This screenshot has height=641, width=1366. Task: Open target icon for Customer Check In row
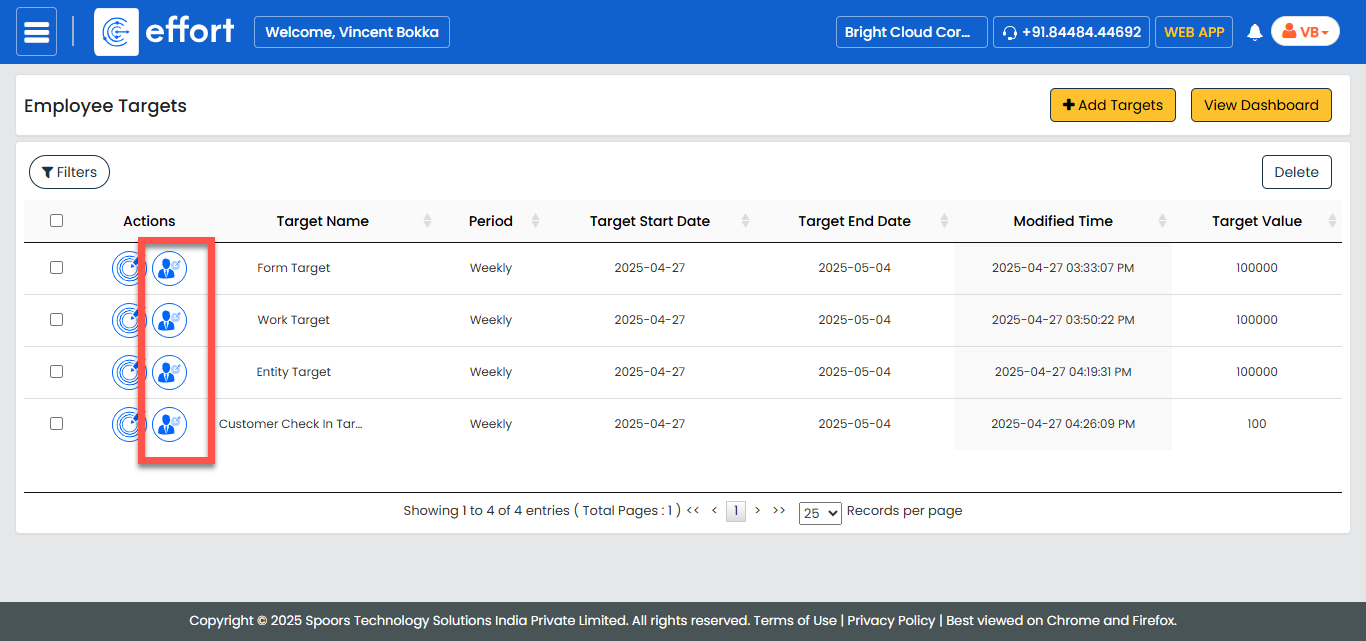(129, 424)
